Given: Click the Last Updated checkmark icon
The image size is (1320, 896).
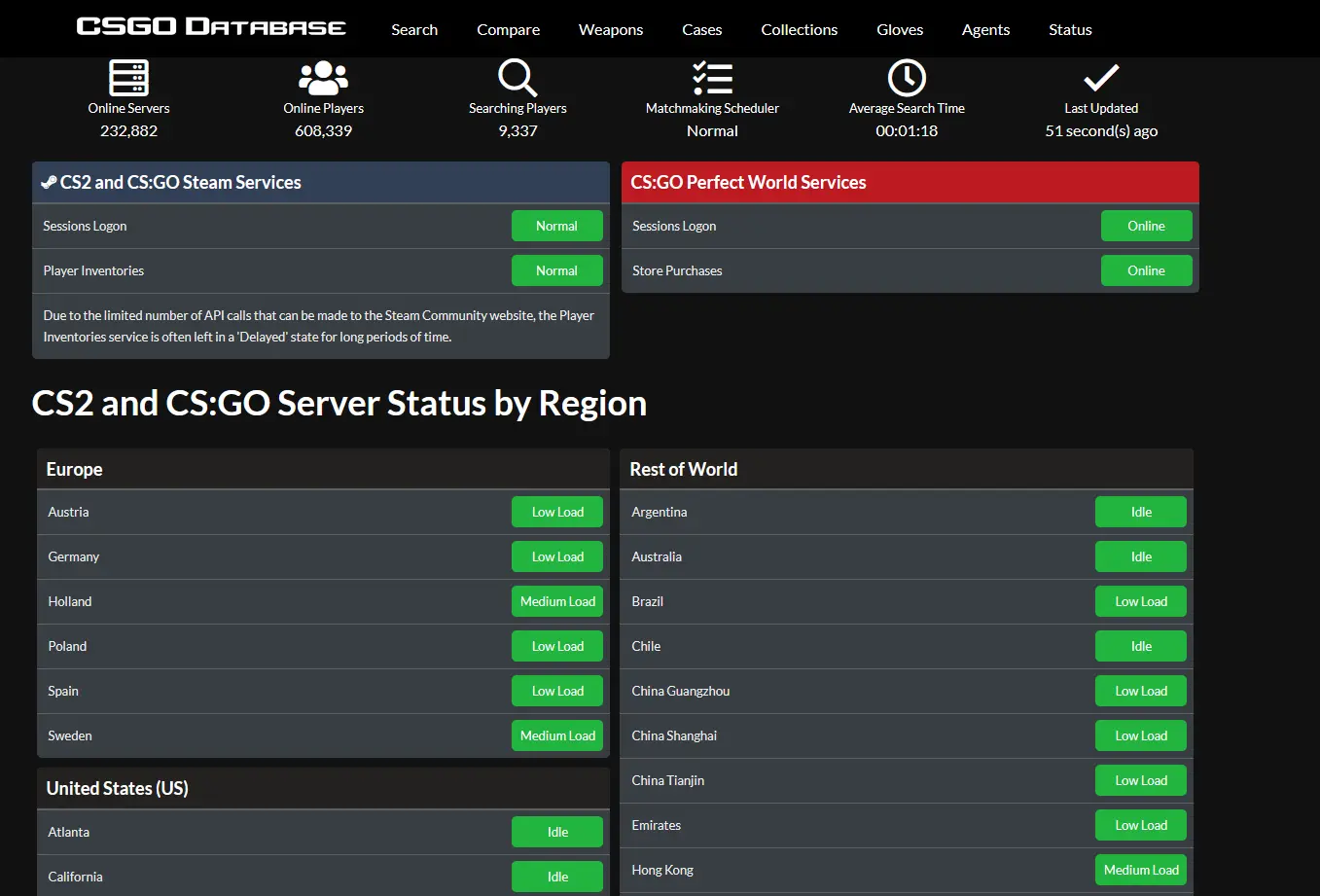Looking at the screenshot, I should (x=1101, y=78).
